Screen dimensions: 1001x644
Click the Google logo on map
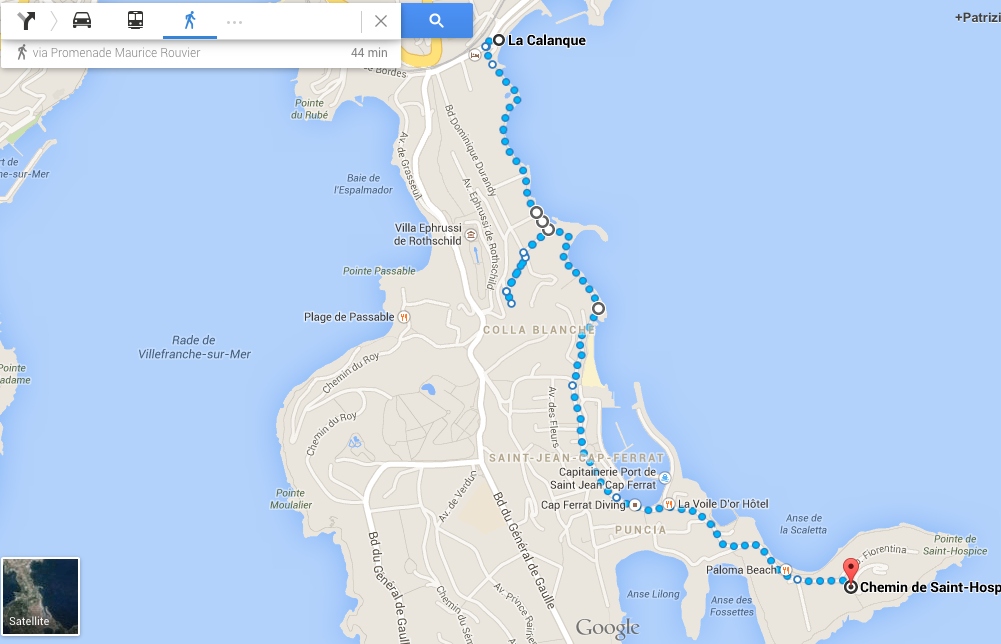(608, 628)
